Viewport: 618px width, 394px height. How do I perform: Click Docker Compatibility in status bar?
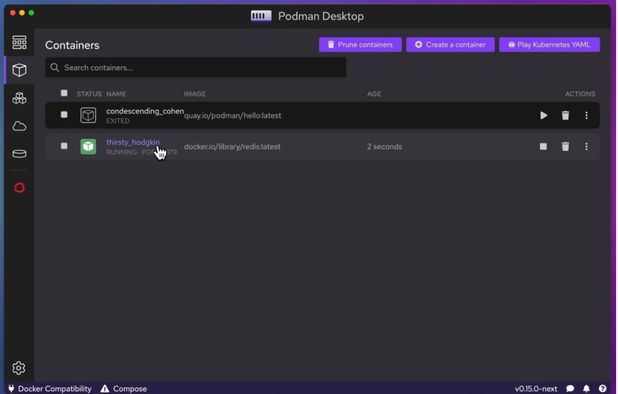[50, 388]
